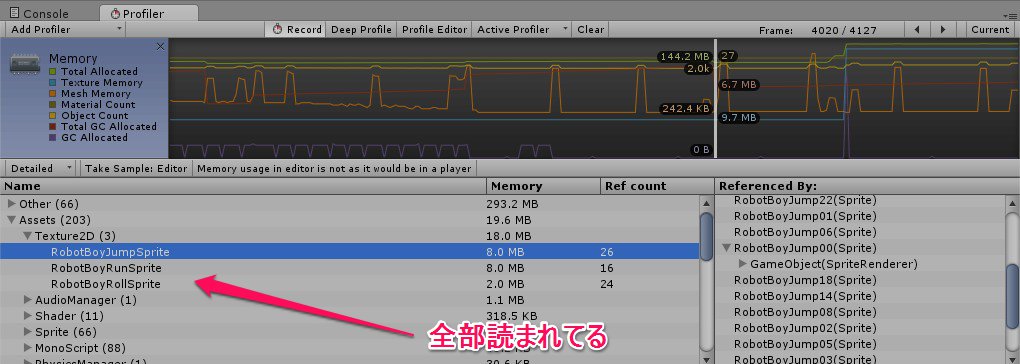This screenshot has height=364, width=1020.
Task: Expand the Other (66) group
Action: 12,204
